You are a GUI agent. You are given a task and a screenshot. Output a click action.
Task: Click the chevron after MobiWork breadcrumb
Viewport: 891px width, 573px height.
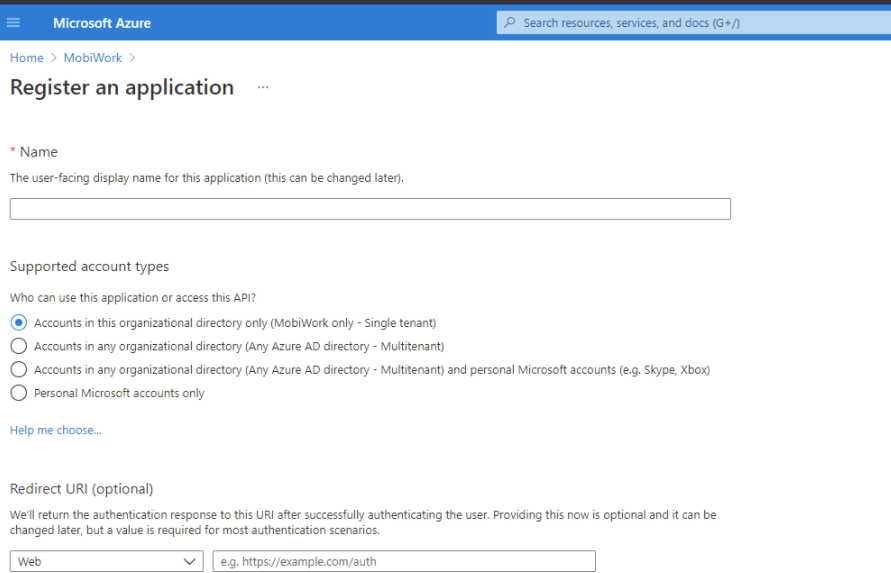tap(132, 58)
